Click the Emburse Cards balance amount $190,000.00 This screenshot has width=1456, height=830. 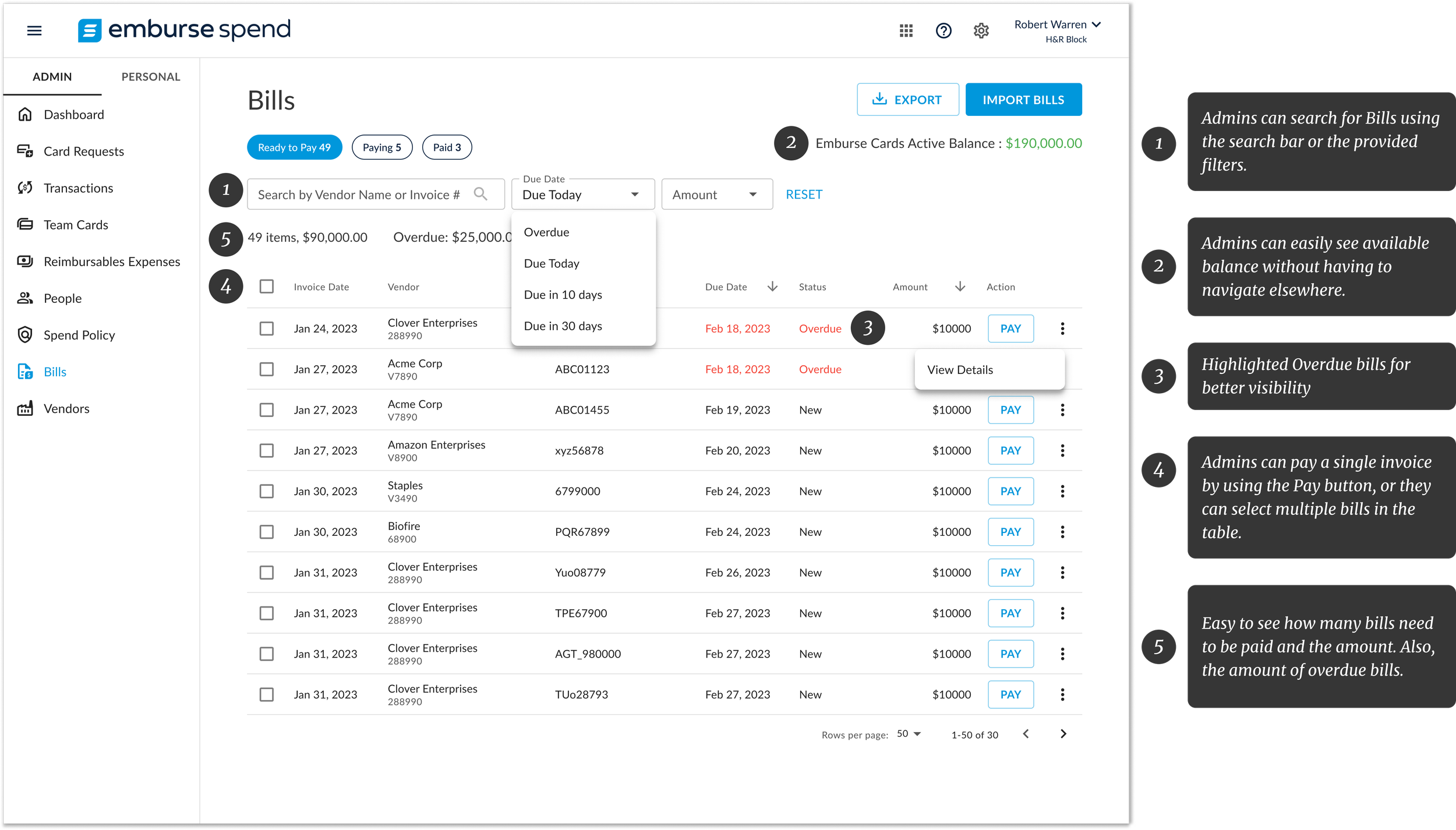(1043, 143)
